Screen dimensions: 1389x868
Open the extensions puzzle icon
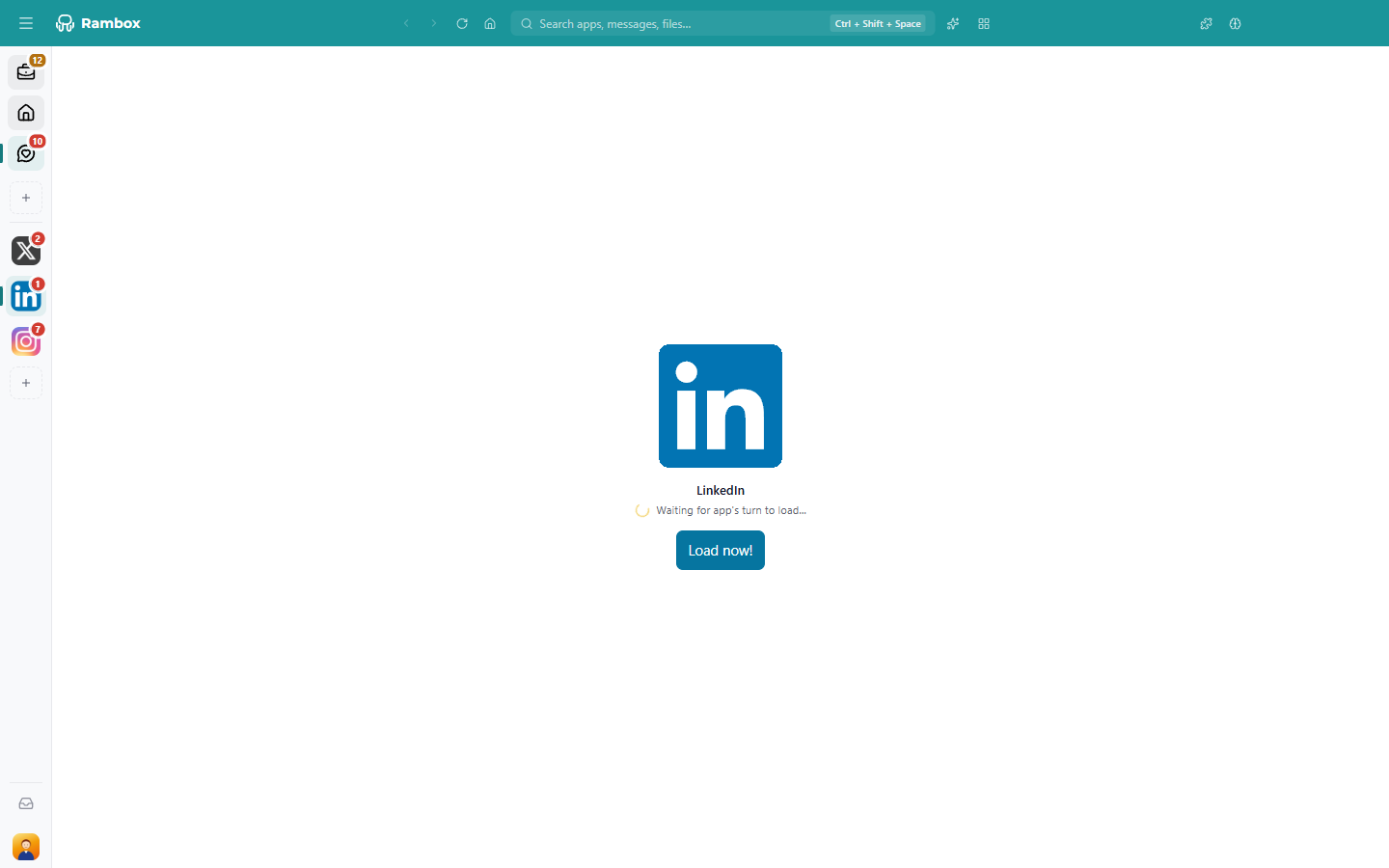click(x=1206, y=23)
